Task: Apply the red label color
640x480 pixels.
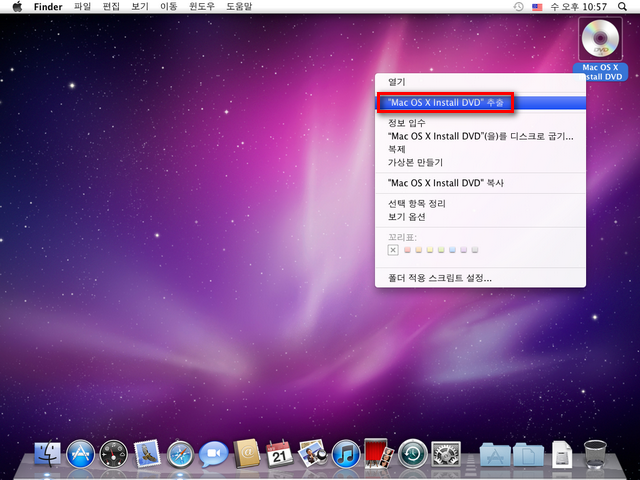Action: coord(407,249)
